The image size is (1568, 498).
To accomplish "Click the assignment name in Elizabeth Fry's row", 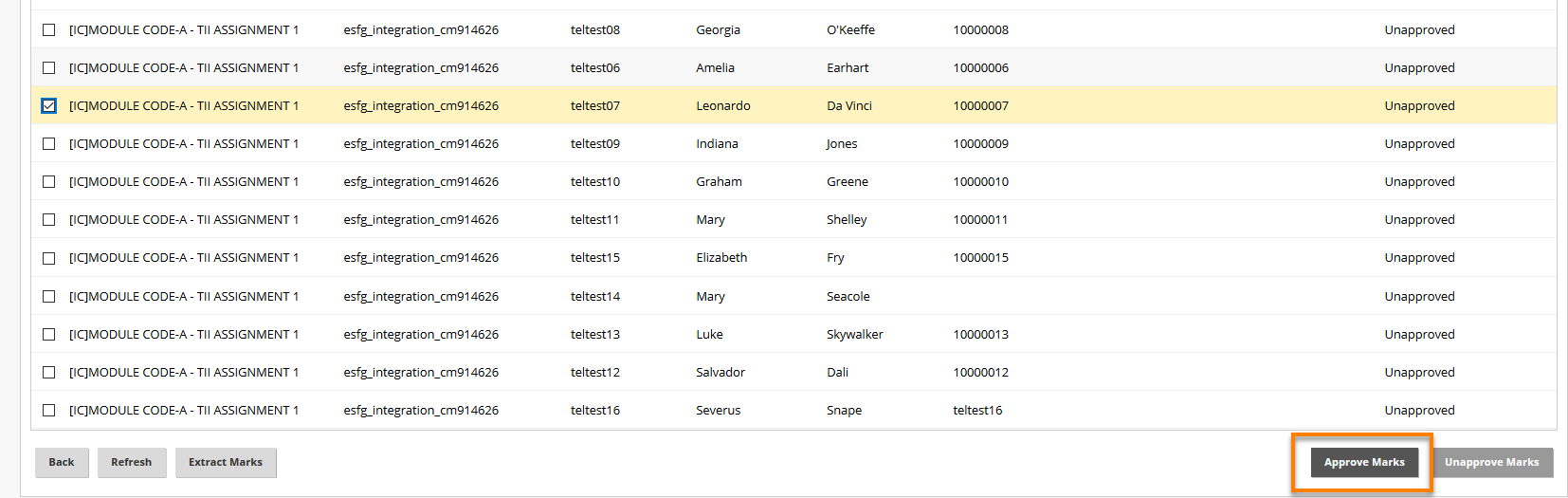I will [184, 258].
